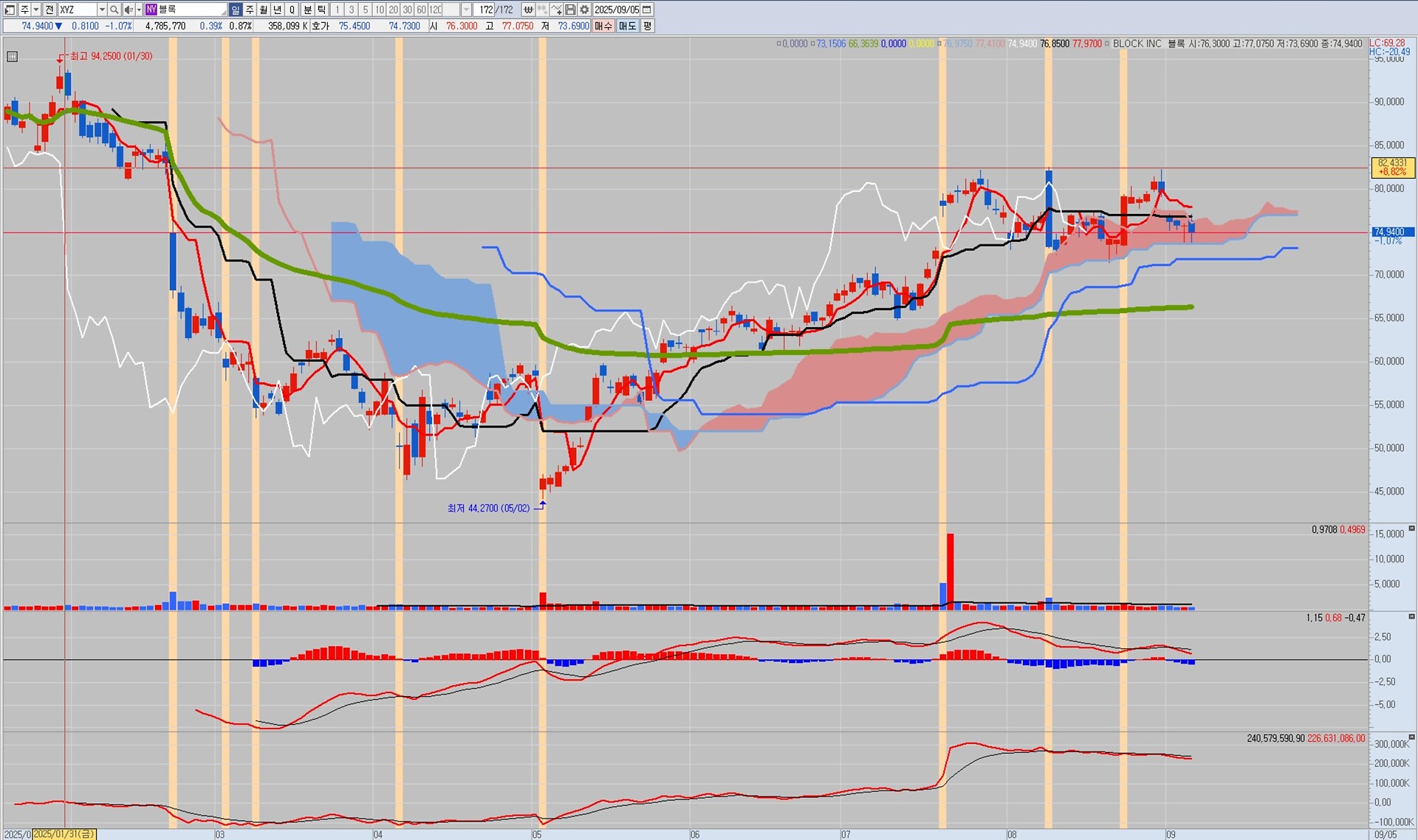Viewport: 1418px width, 840px height.
Task: Expand the dropdown after the 120 interval
Action: (x=466, y=10)
